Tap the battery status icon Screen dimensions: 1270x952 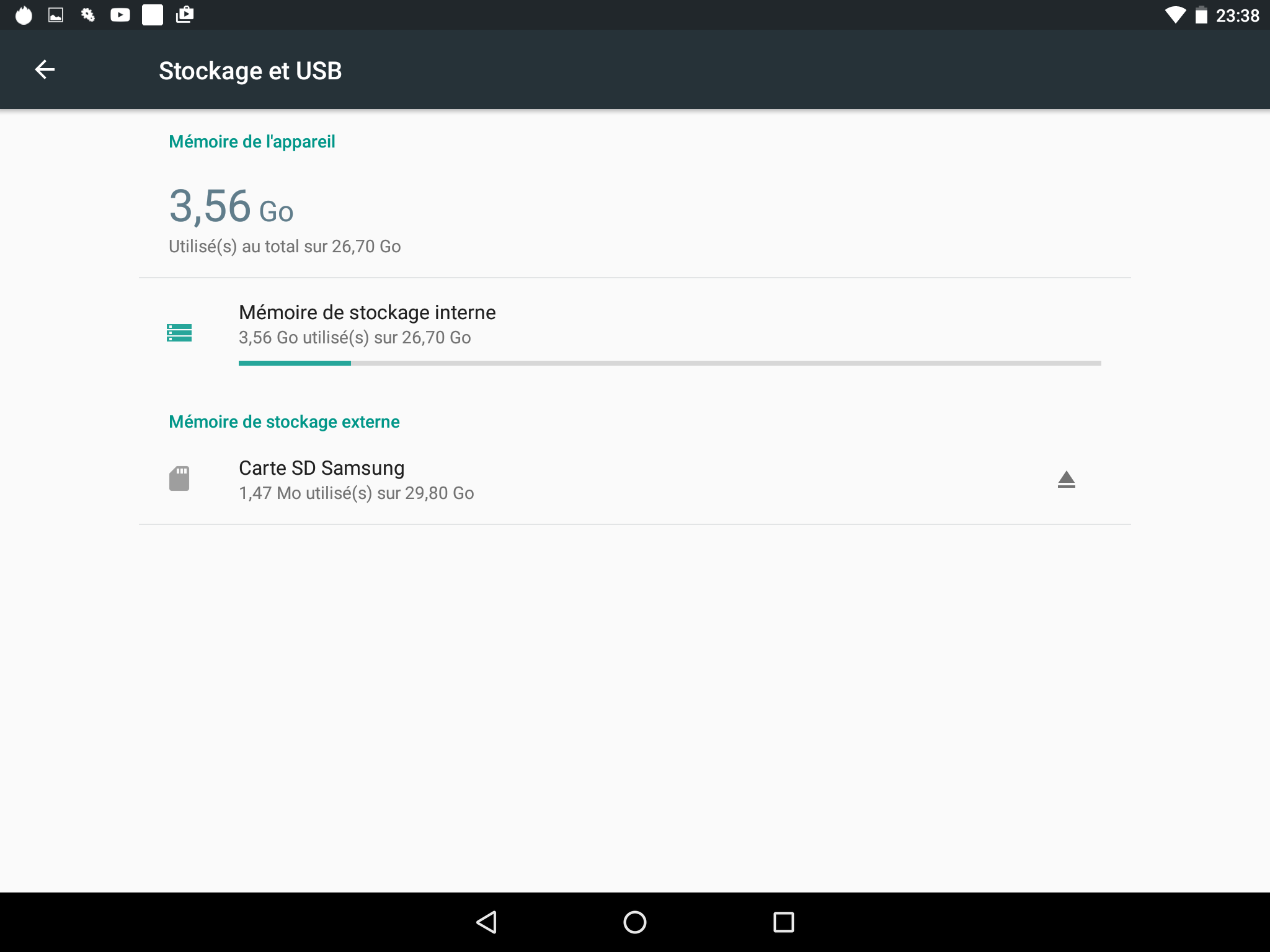coord(1201,15)
